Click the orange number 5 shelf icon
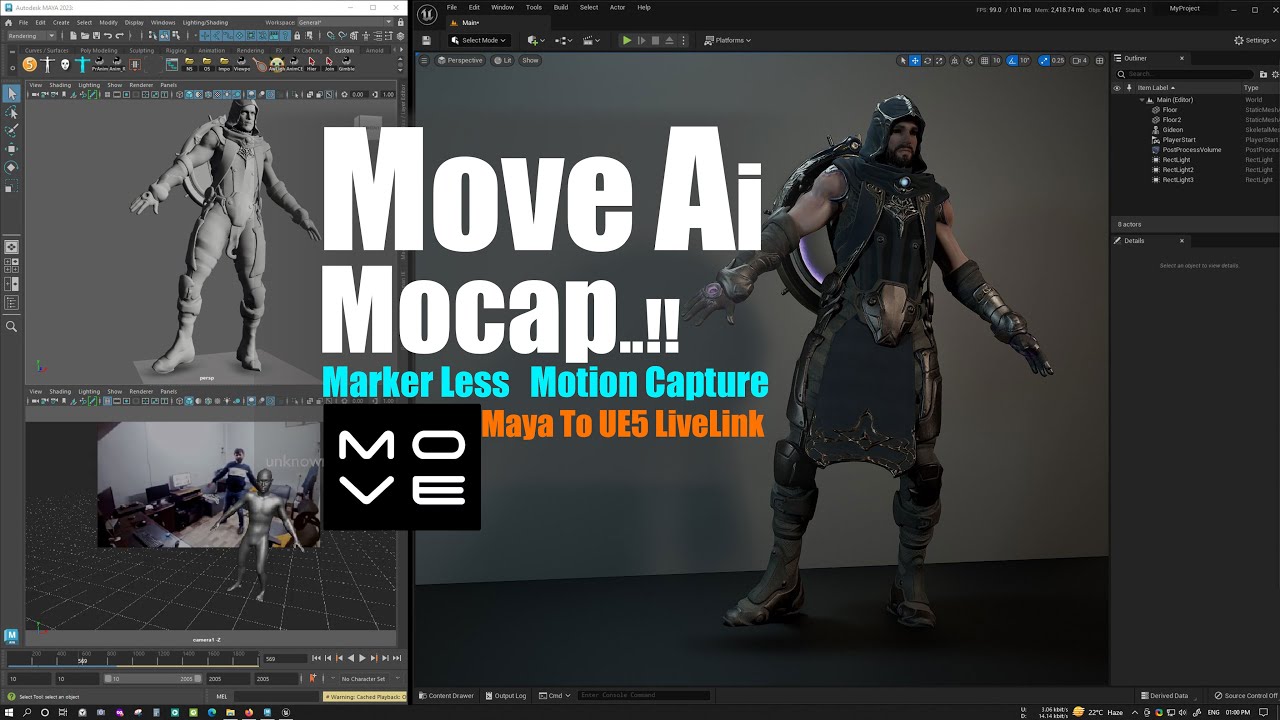 pos(29,64)
